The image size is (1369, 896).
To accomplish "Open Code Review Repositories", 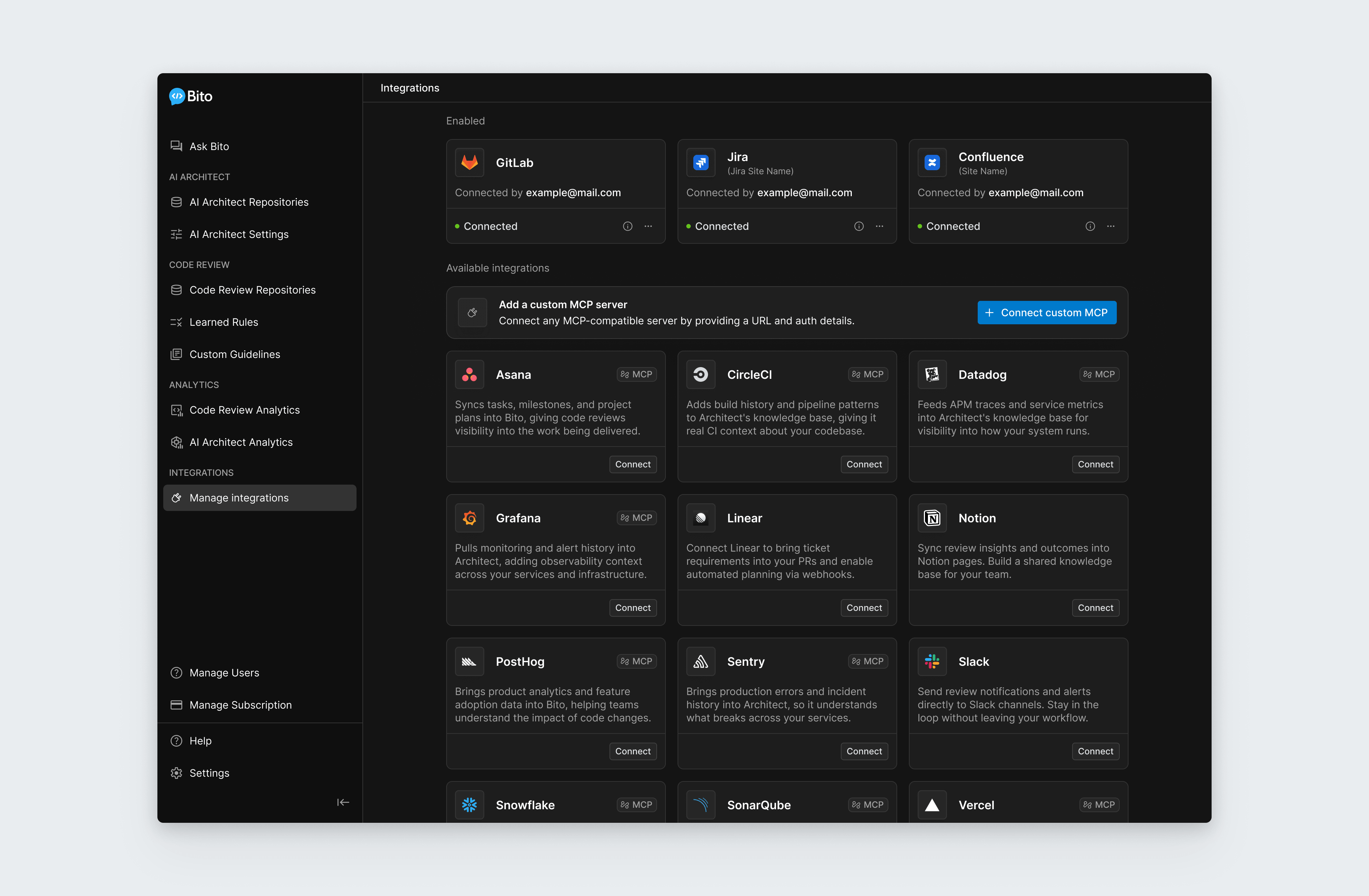I will click(260, 290).
